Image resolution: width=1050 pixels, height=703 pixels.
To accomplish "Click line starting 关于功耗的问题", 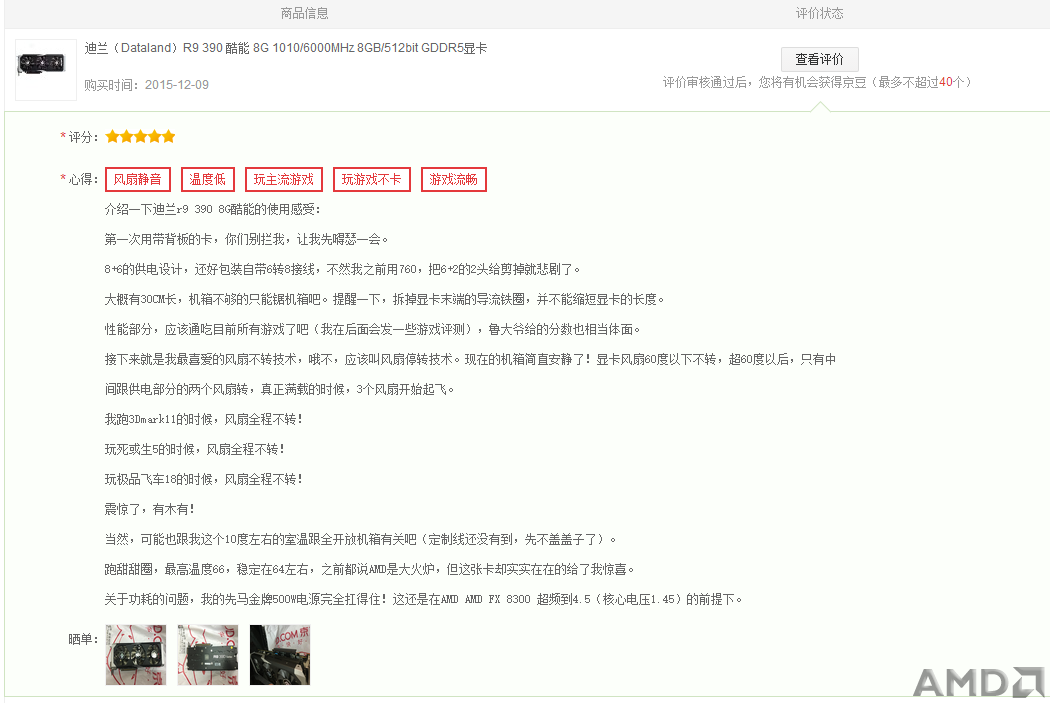I will (423, 599).
